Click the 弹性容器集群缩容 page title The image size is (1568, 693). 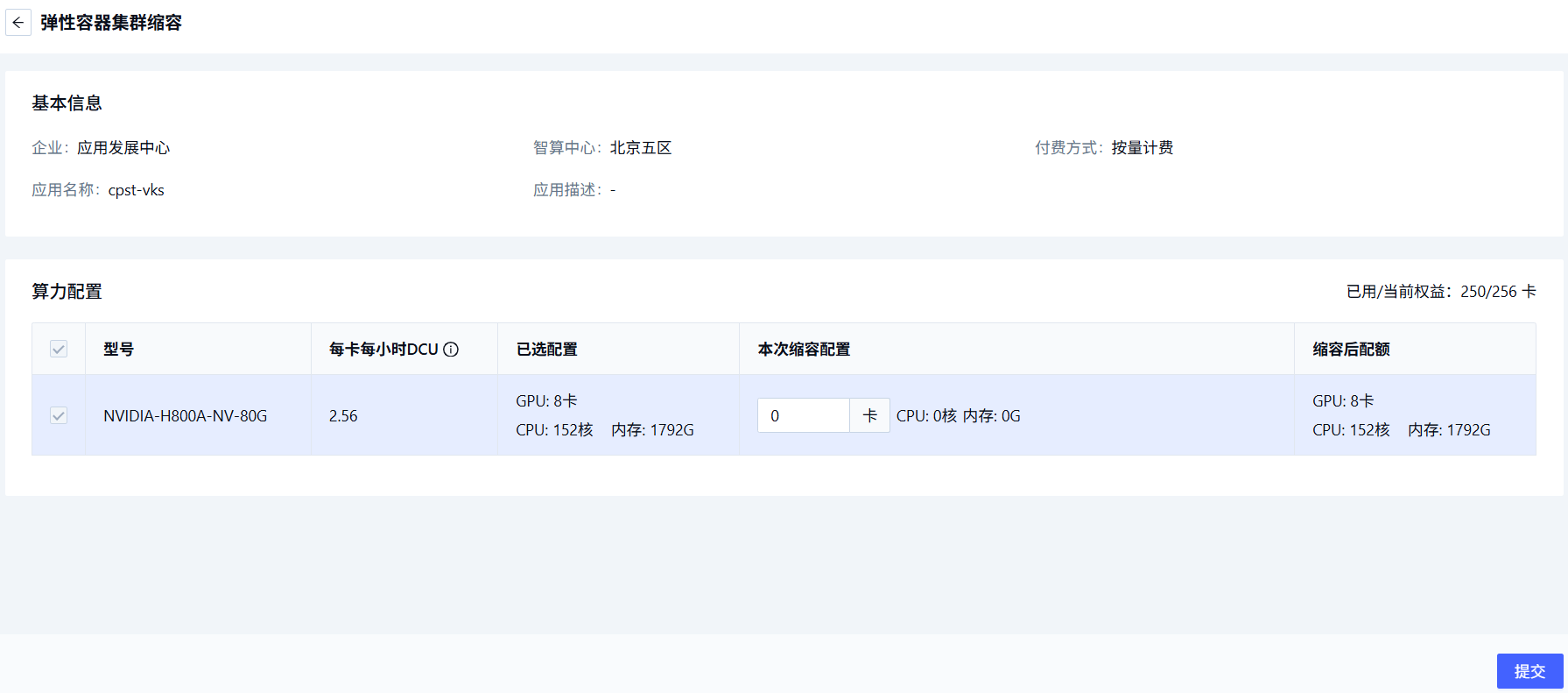point(111,23)
